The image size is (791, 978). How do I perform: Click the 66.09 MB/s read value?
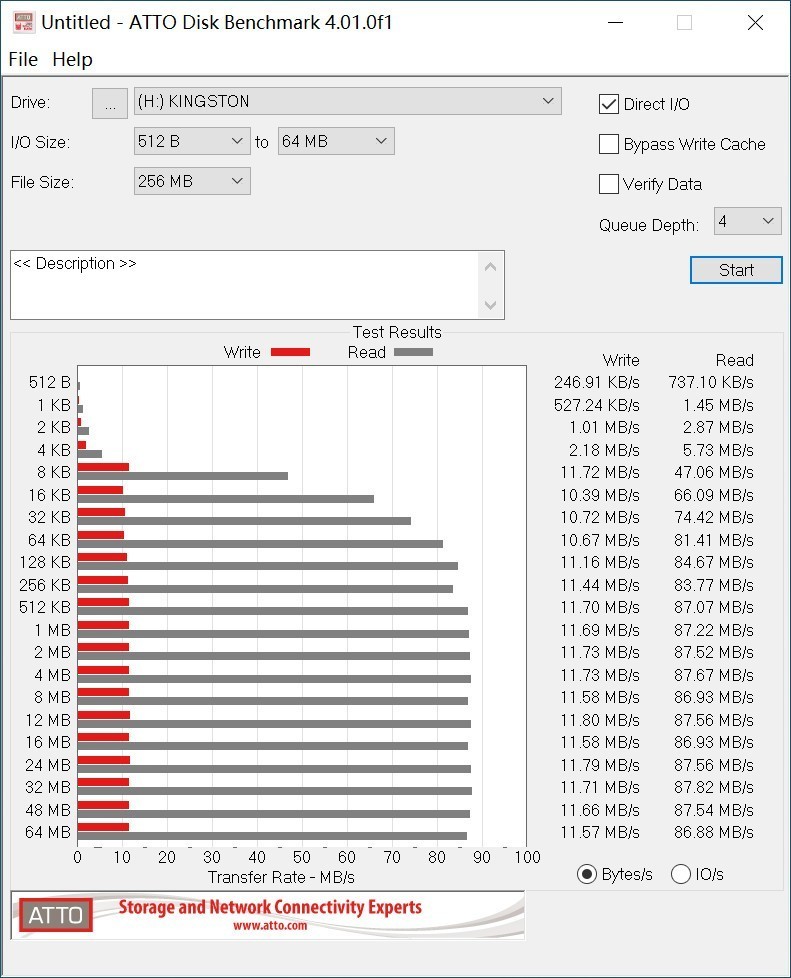(x=714, y=495)
